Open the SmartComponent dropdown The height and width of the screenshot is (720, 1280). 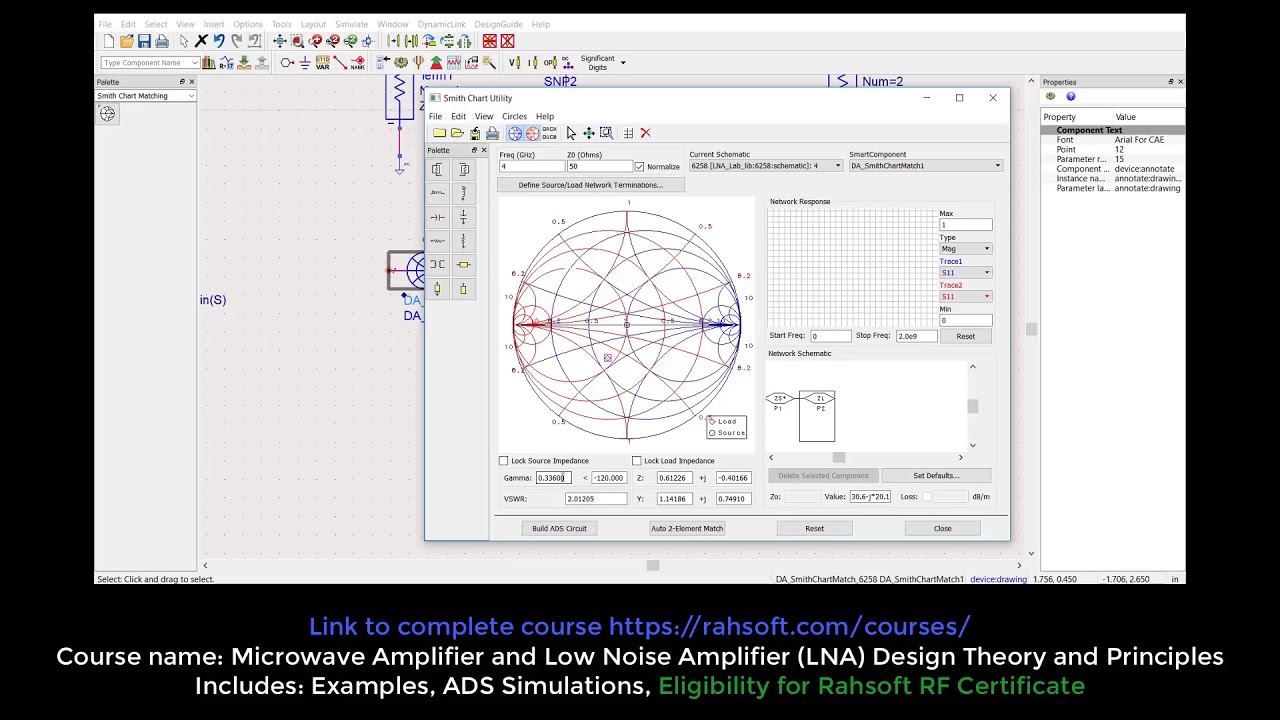(925, 166)
